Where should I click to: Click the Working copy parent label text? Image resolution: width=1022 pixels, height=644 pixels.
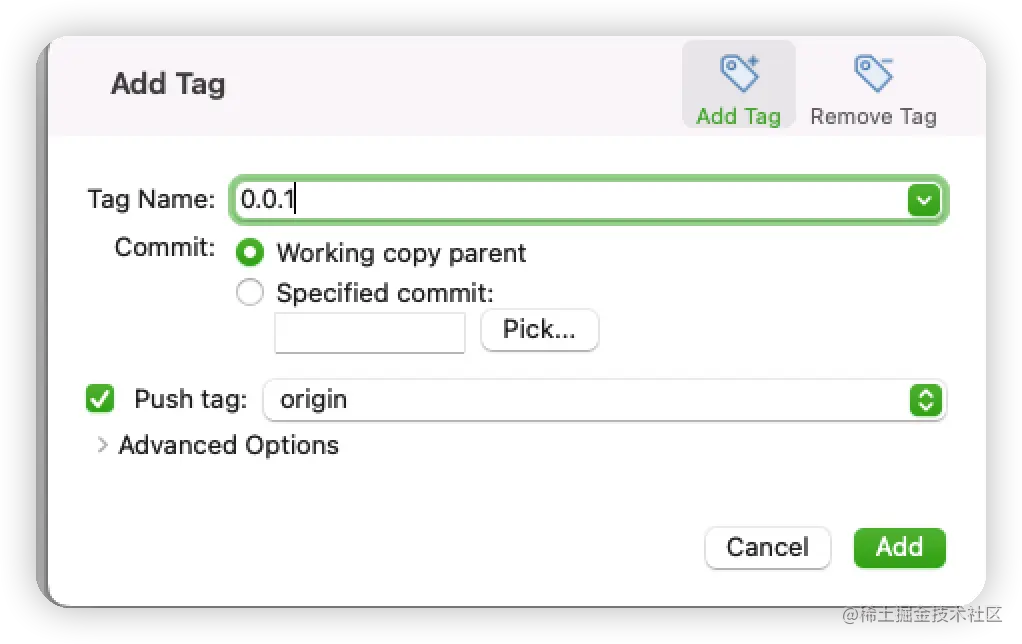401,253
